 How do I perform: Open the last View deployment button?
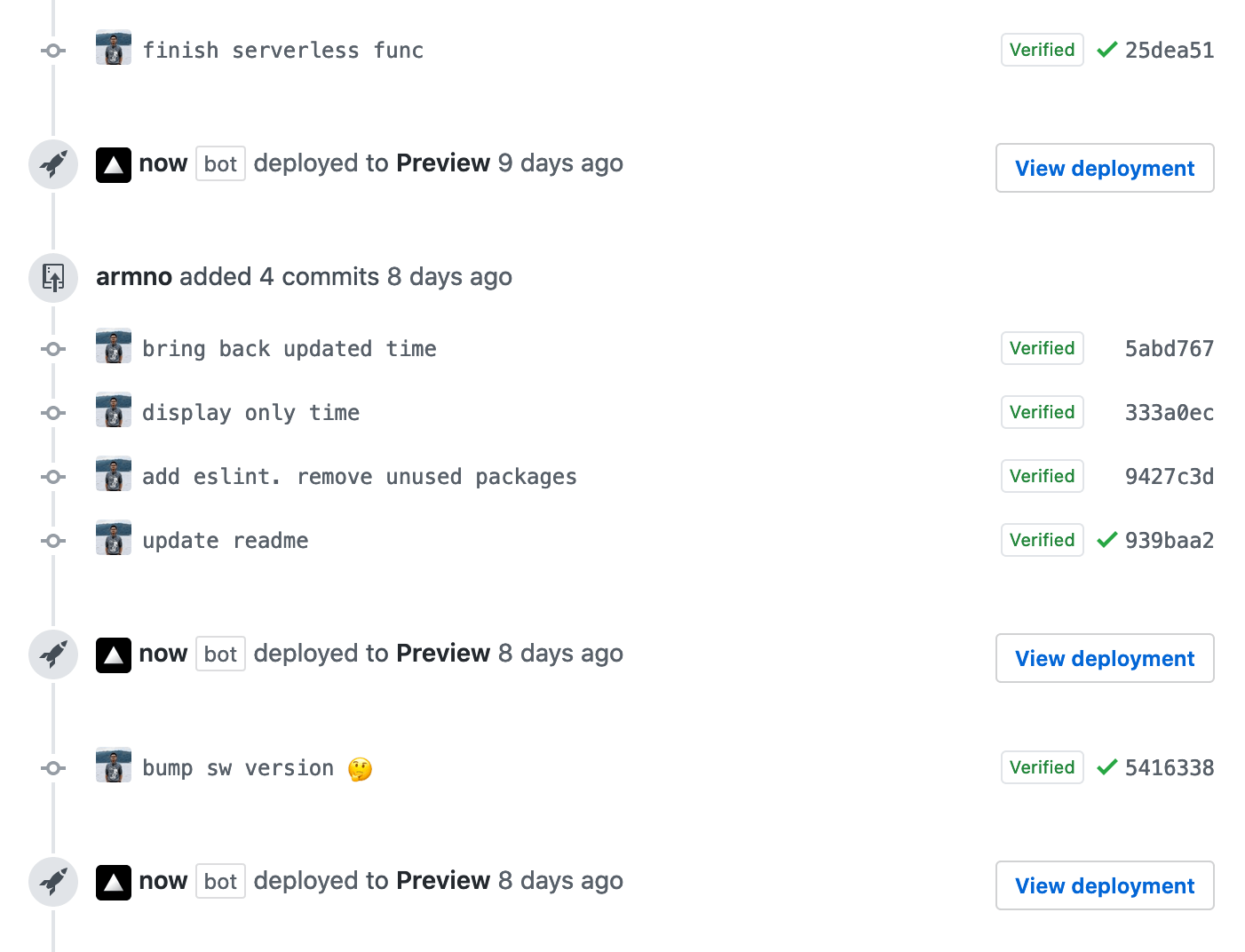pyautogui.click(x=1105, y=885)
